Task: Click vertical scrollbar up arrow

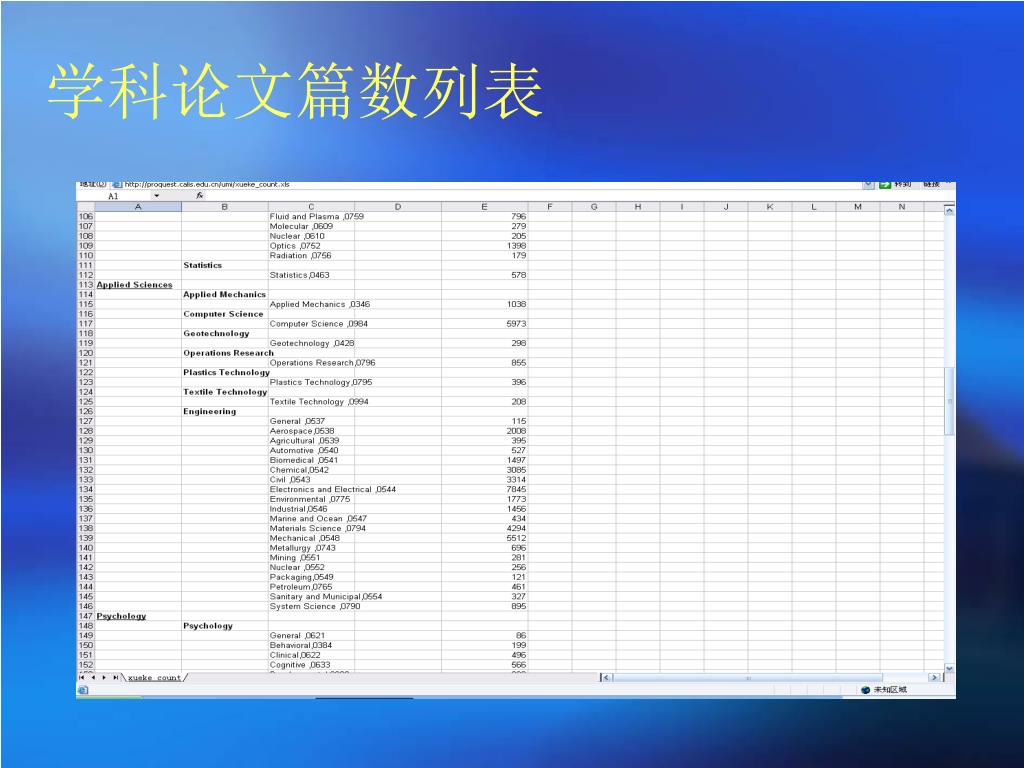Action: click(950, 210)
